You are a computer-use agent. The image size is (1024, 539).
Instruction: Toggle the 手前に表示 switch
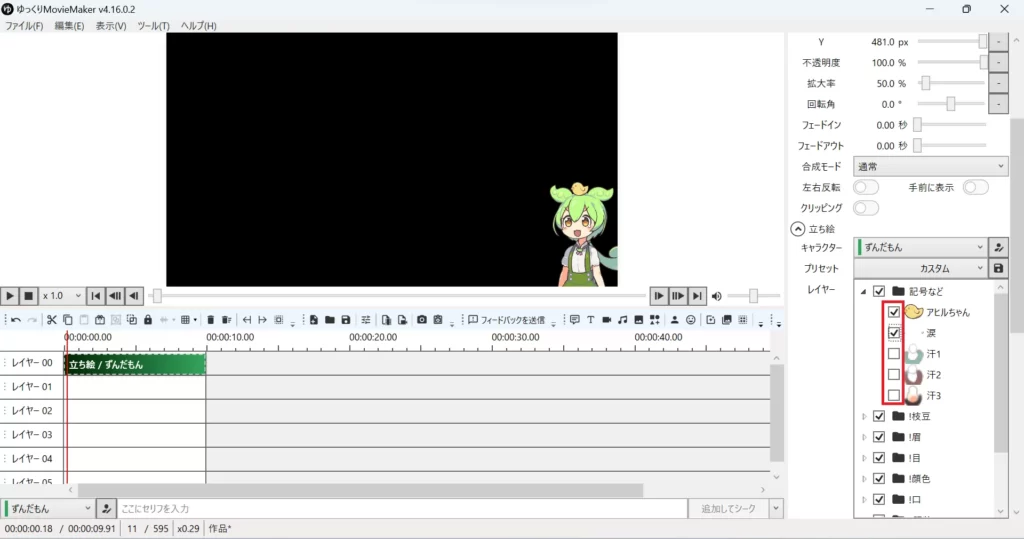pos(976,188)
